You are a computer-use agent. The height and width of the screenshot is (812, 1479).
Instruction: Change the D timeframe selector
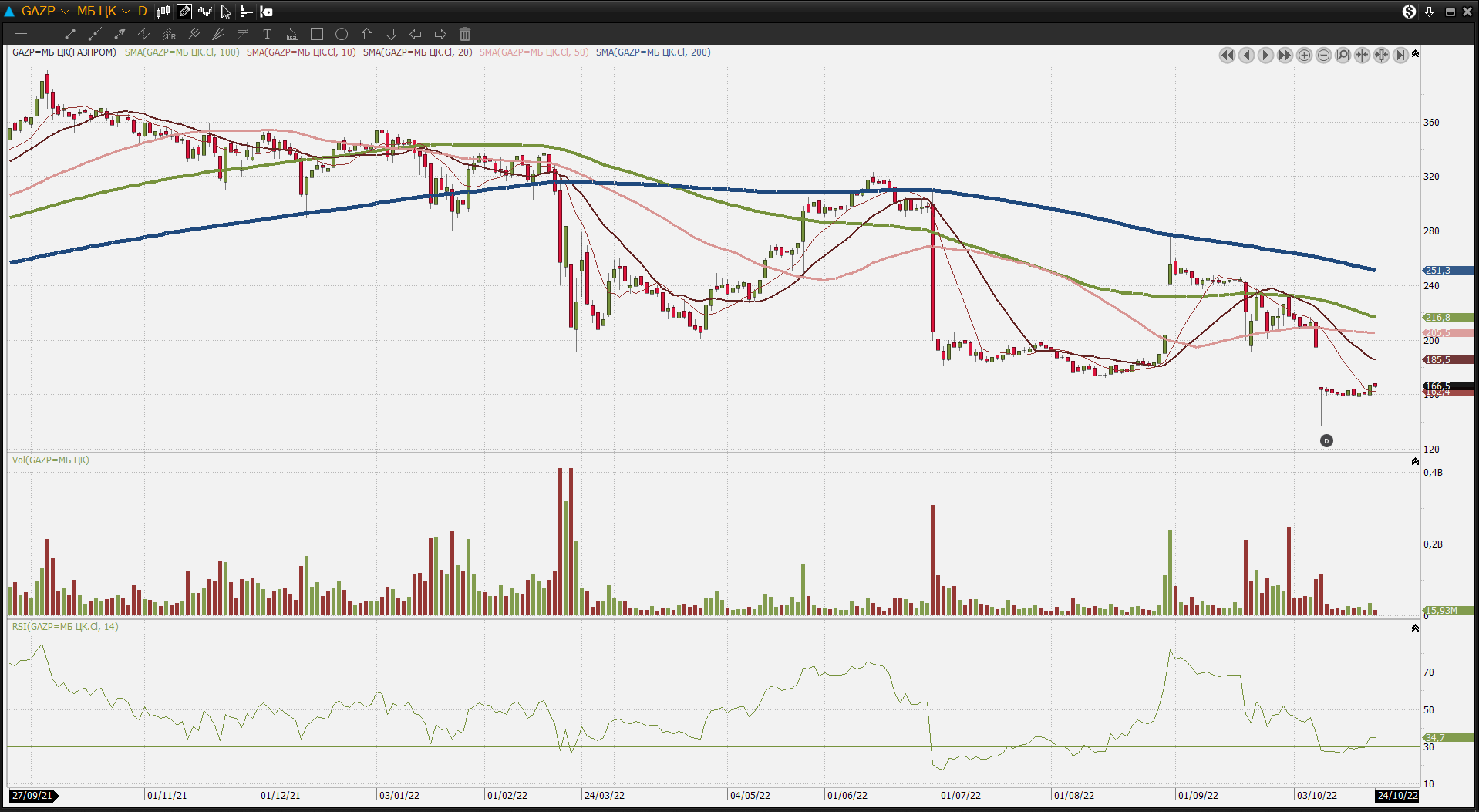click(143, 12)
